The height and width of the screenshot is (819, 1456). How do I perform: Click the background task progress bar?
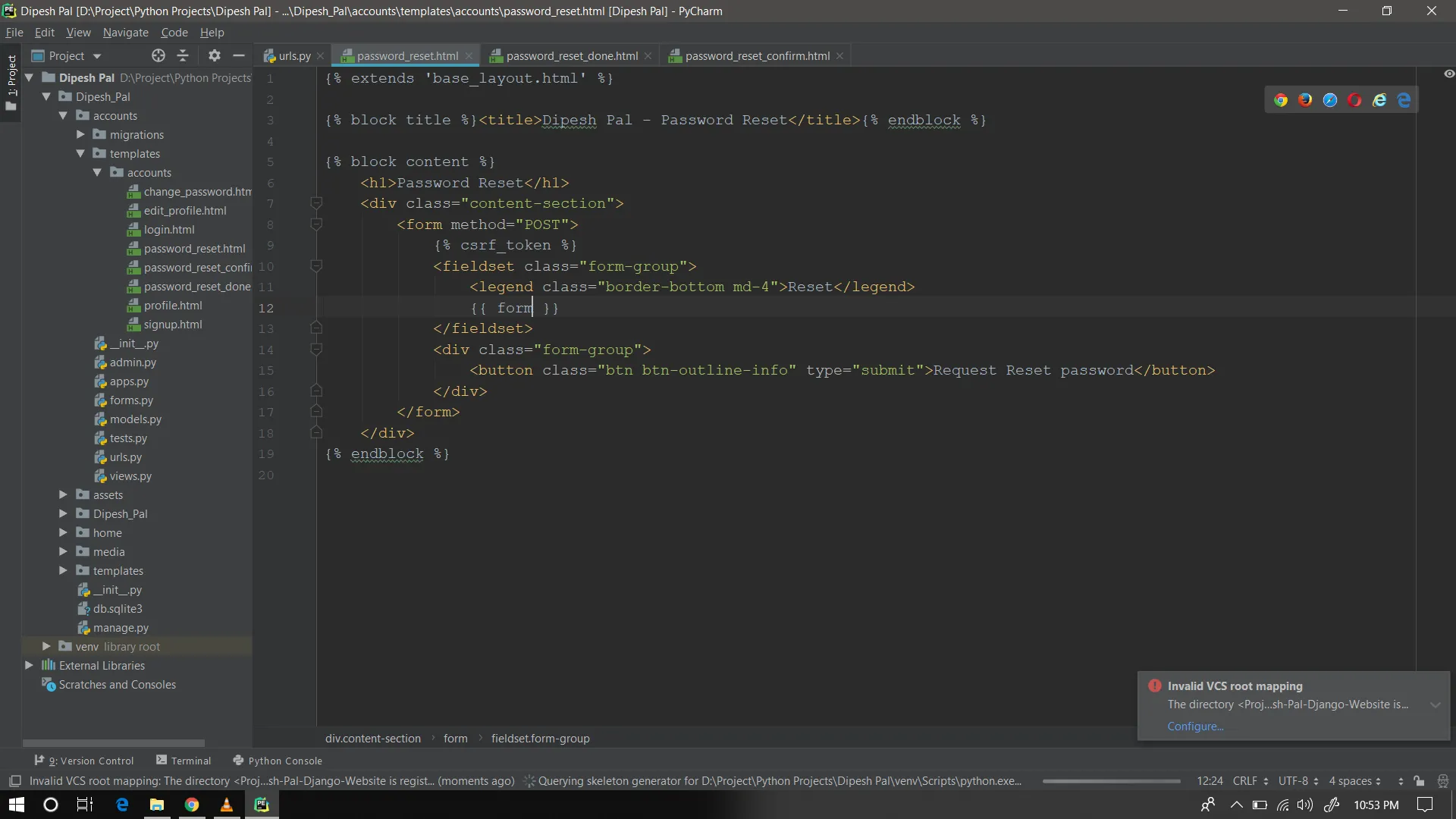click(1111, 781)
